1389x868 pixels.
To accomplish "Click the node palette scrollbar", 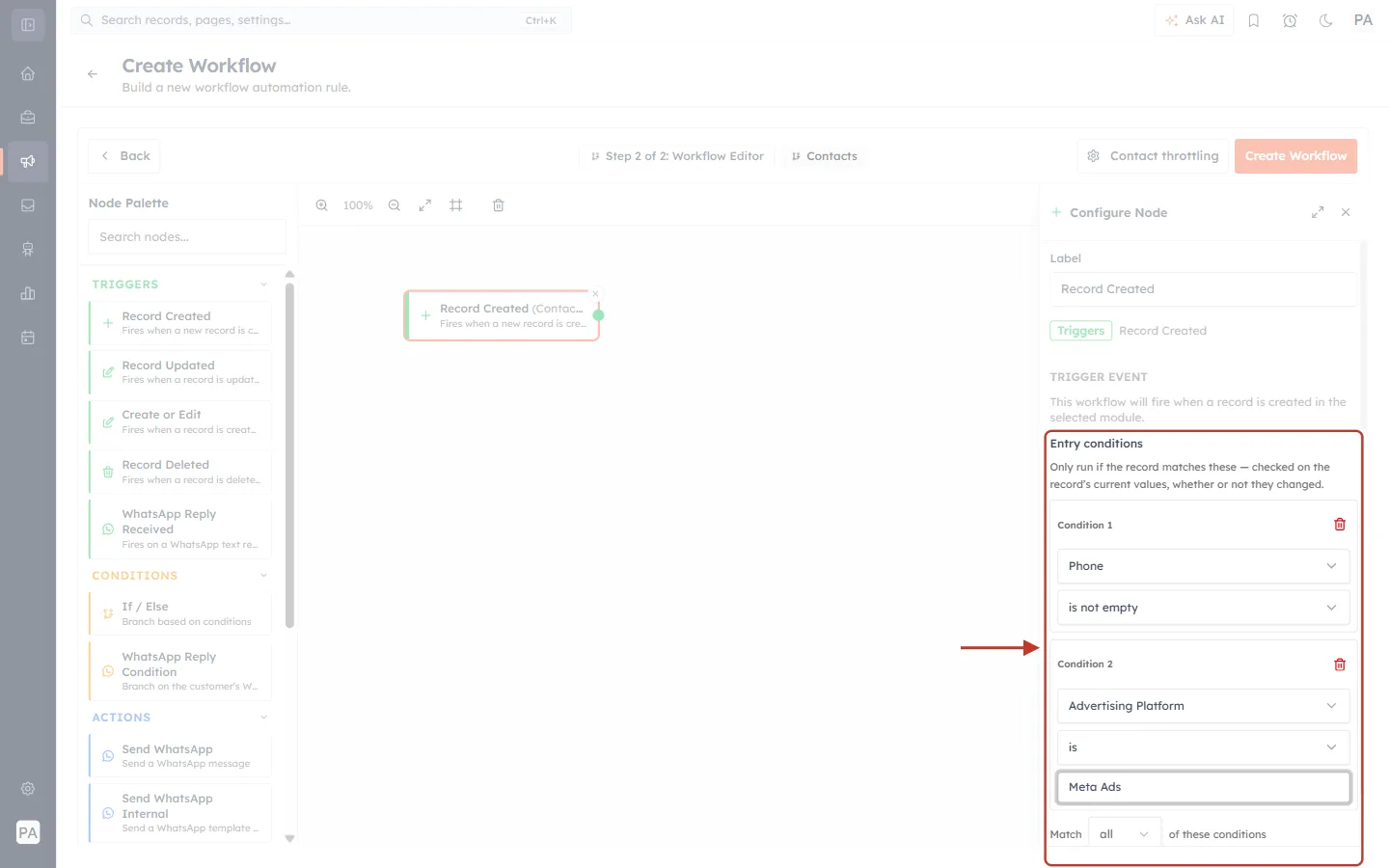I will coord(289,453).
